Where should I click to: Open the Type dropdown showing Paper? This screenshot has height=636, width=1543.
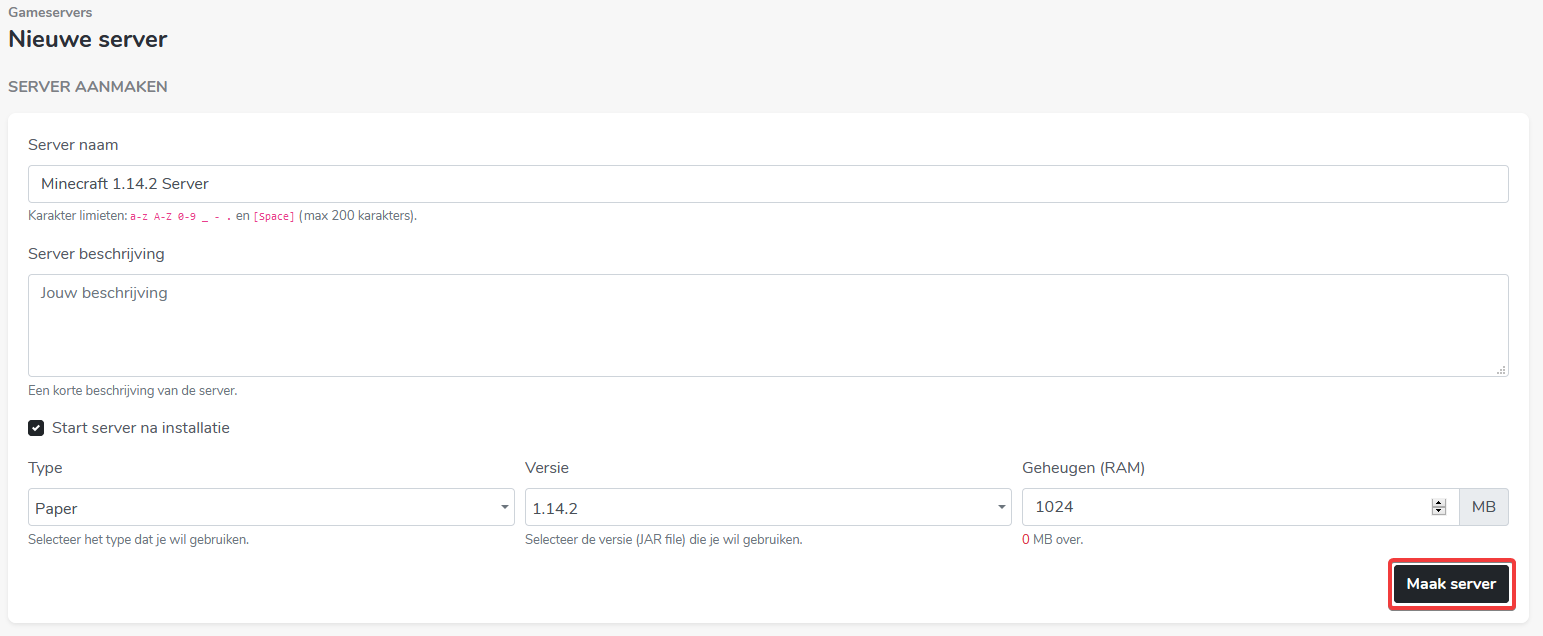coord(270,507)
